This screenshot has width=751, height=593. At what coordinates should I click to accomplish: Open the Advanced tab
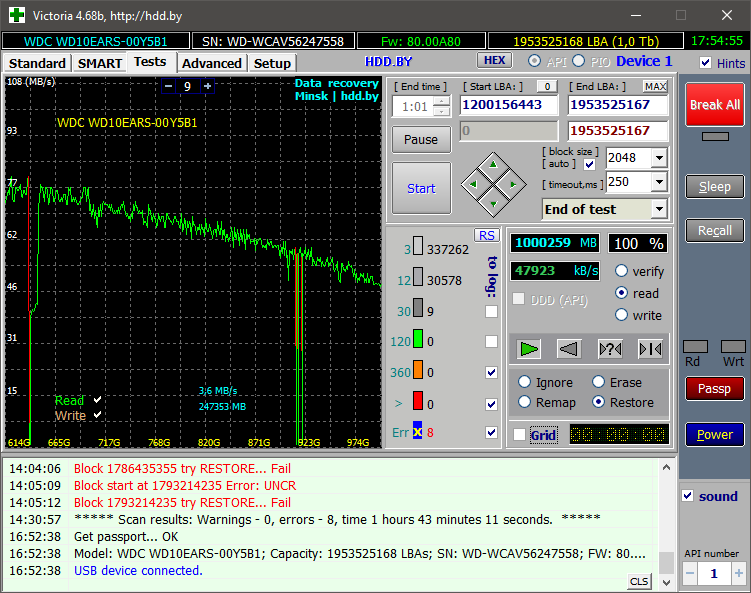[x=212, y=63]
